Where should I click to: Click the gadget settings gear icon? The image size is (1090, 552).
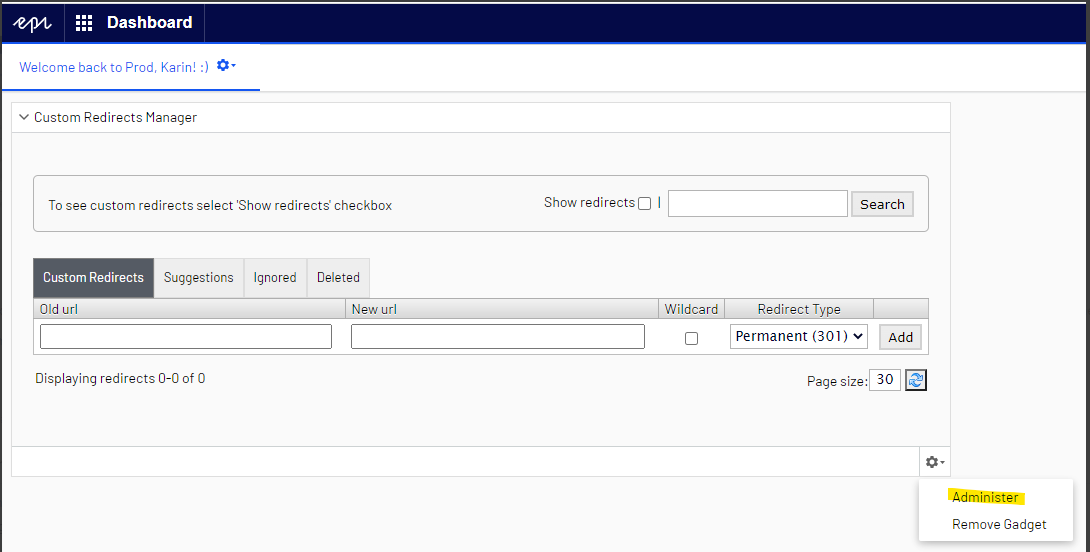click(934, 462)
